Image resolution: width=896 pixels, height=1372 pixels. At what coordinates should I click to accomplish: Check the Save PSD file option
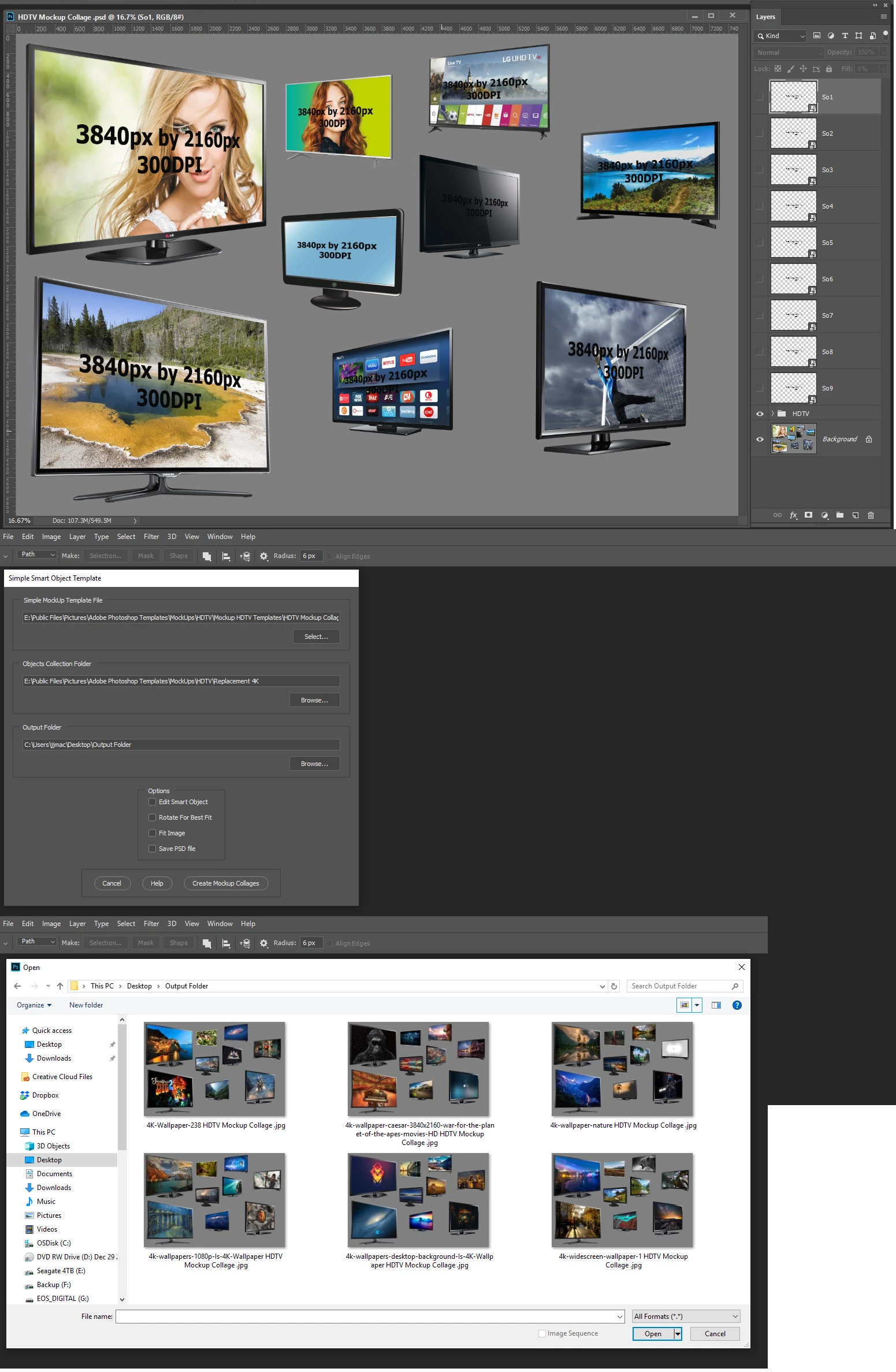[x=153, y=849]
